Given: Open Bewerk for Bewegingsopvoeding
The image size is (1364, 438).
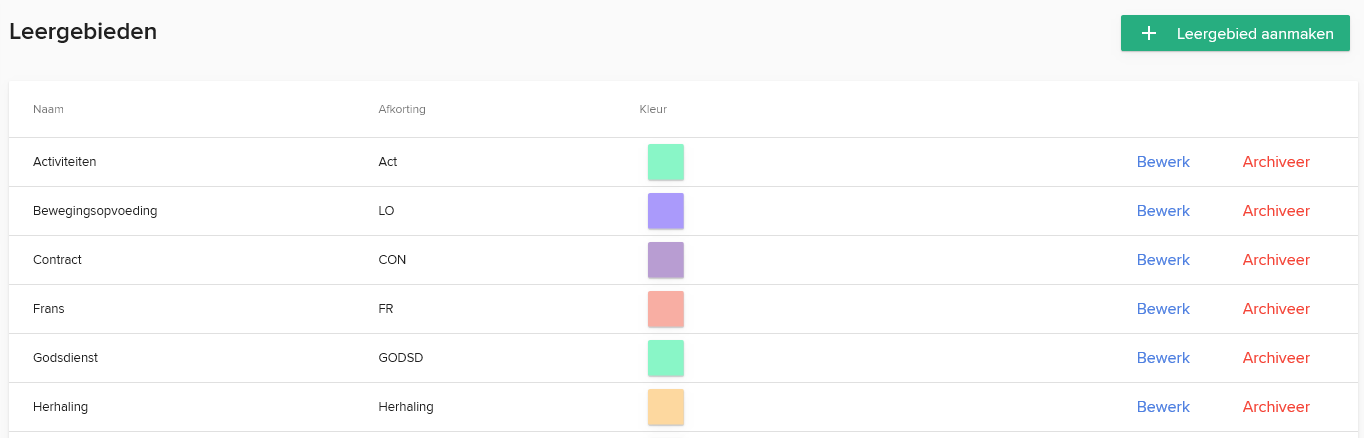Looking at the screenshot, I should tap(1163, 211).
